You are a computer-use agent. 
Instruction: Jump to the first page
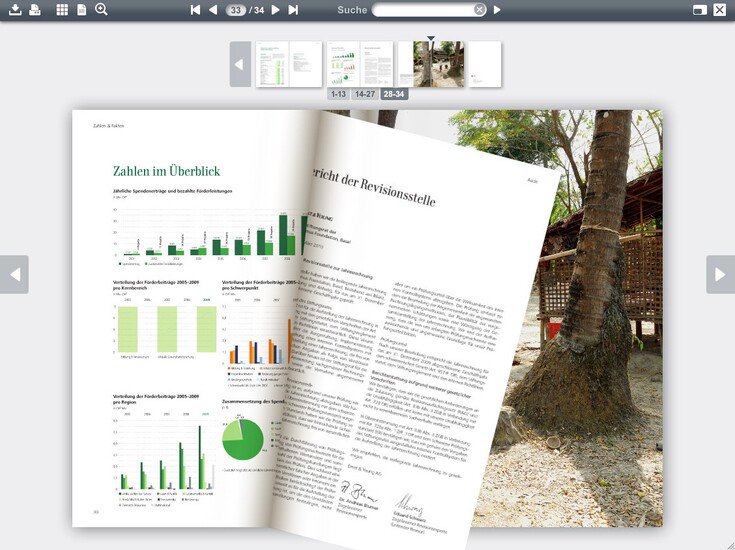tap(195, 10)
